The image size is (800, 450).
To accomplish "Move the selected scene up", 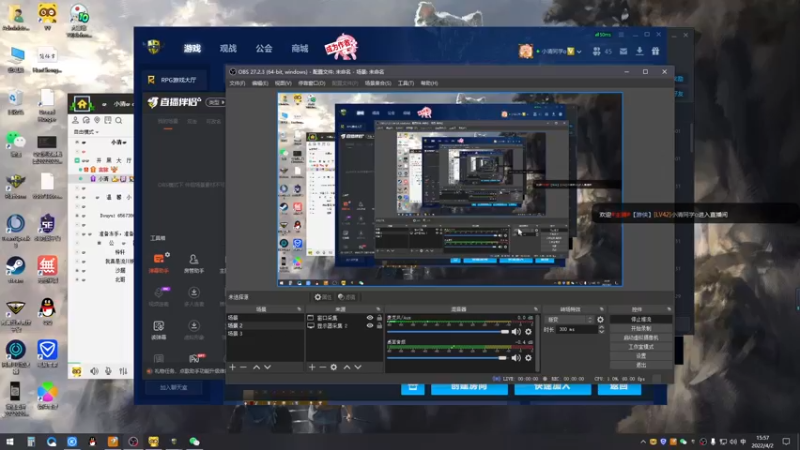I will (257, 367).
